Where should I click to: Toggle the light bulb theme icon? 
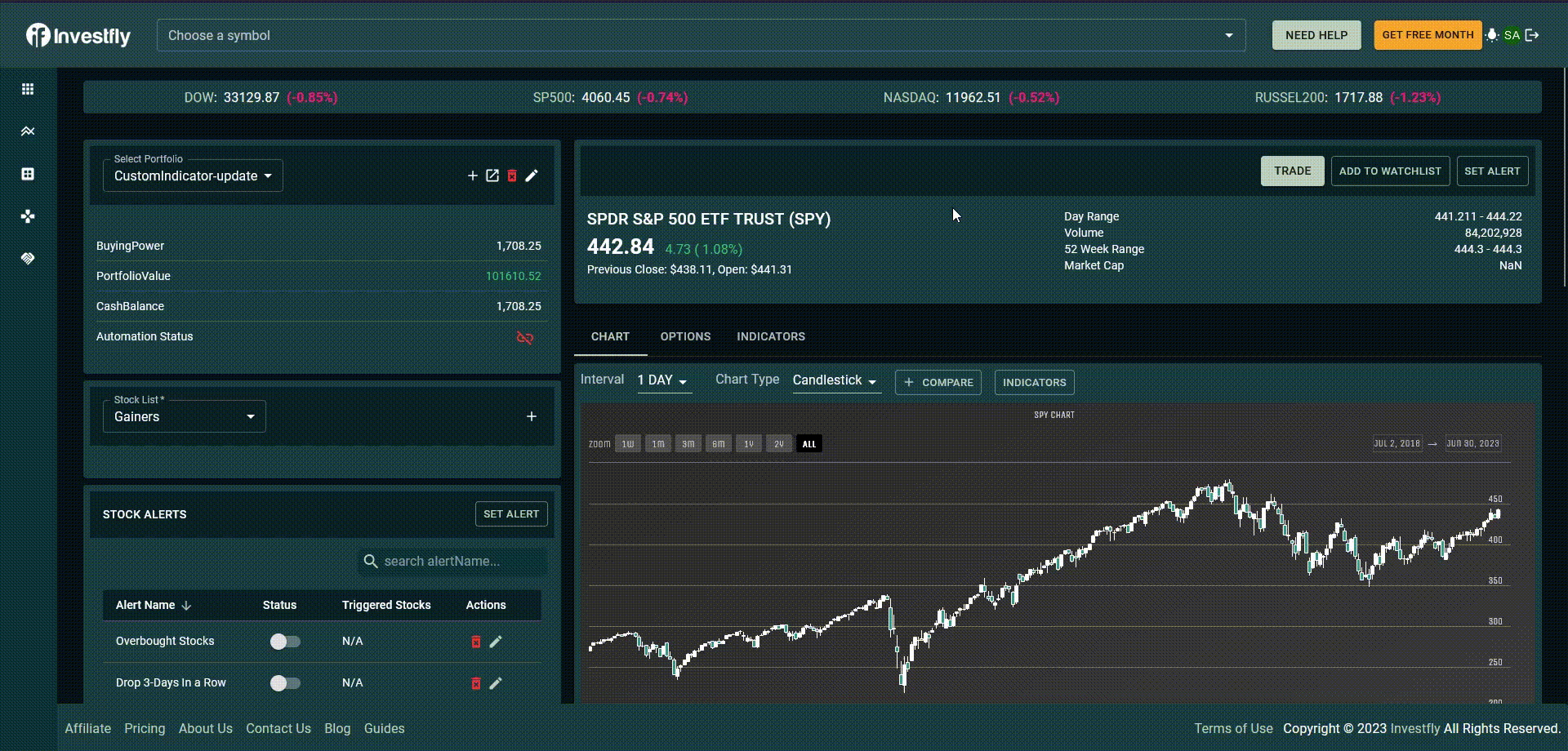(1492, 35)
